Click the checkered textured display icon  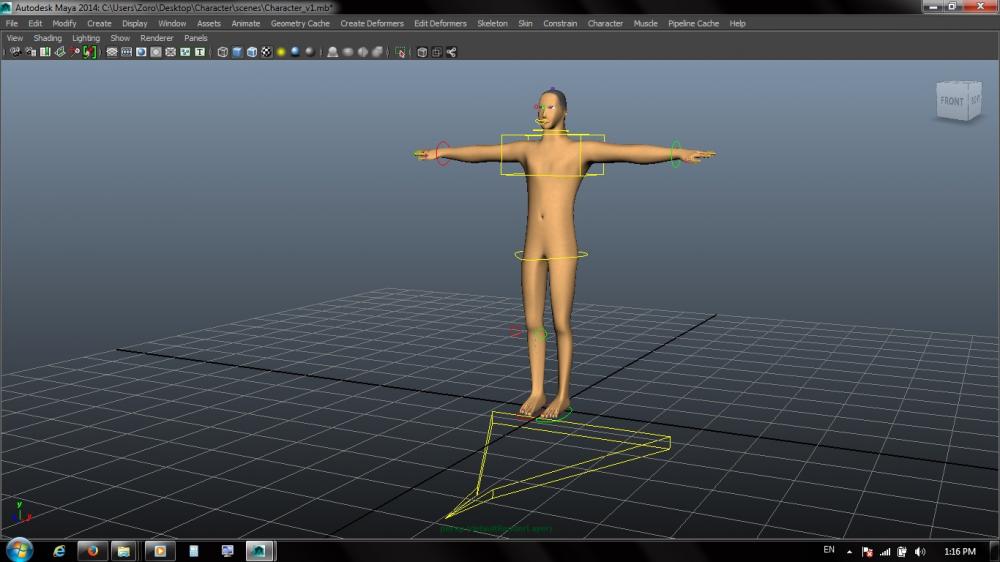click(x=267, y=52)
